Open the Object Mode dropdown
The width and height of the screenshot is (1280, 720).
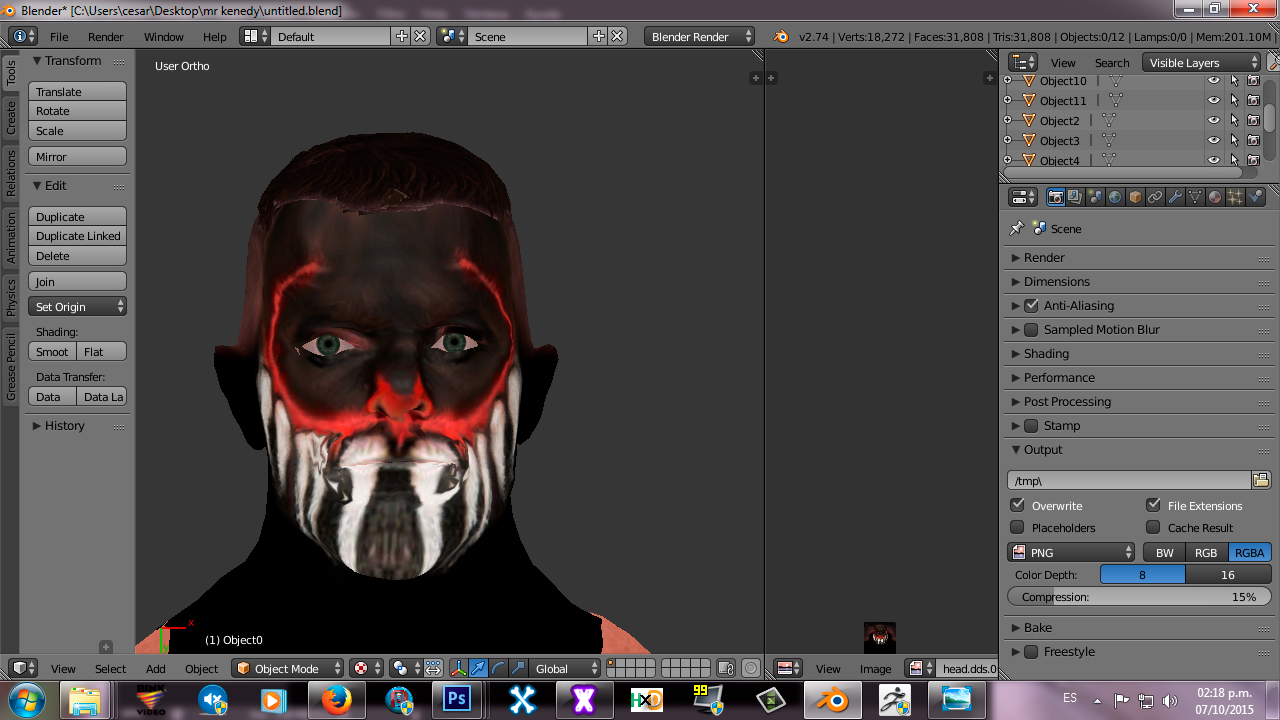click(288, 668)
